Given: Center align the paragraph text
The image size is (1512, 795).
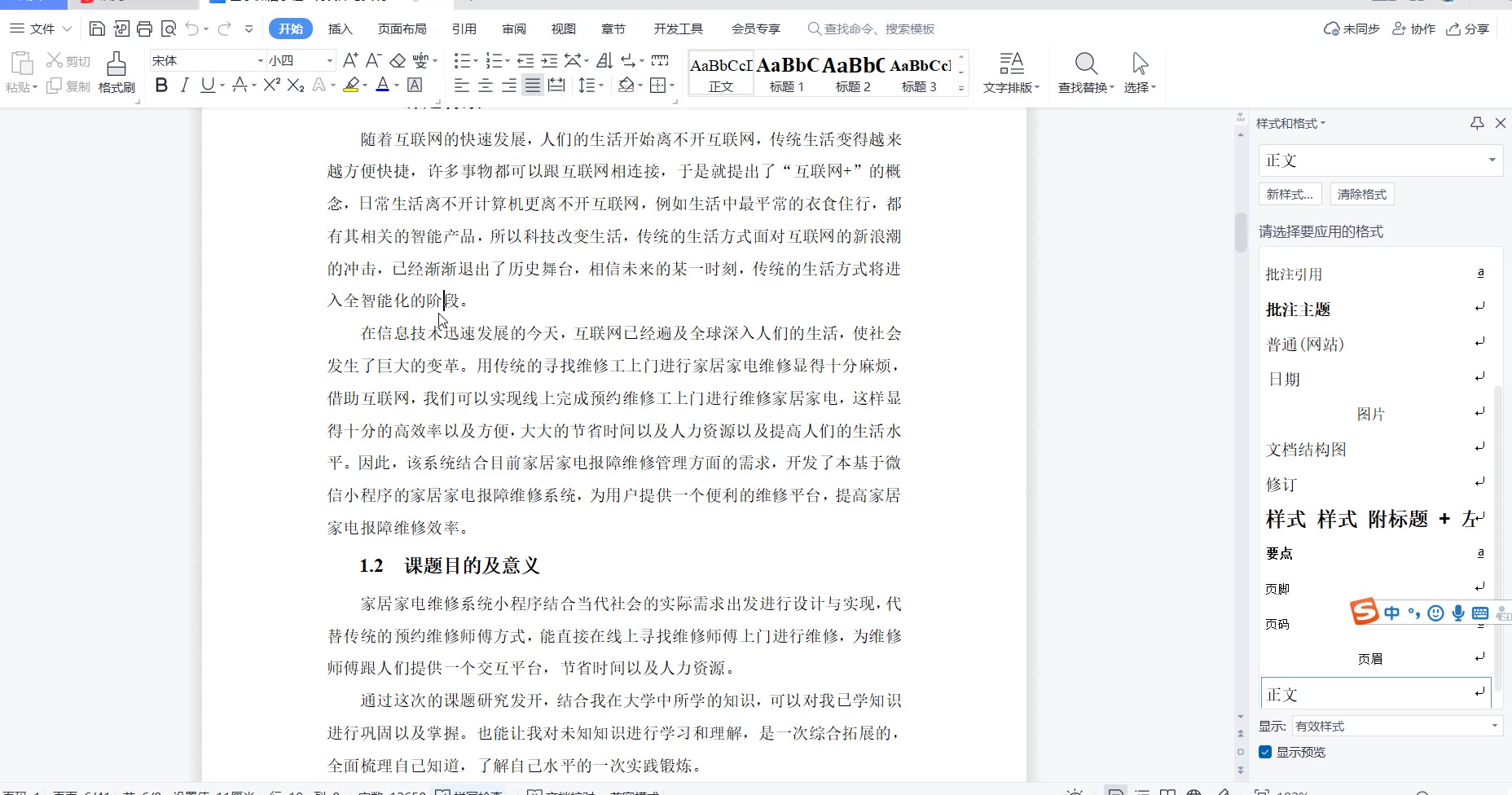Looking at the screenshot, I should click(x=486, y=86).
